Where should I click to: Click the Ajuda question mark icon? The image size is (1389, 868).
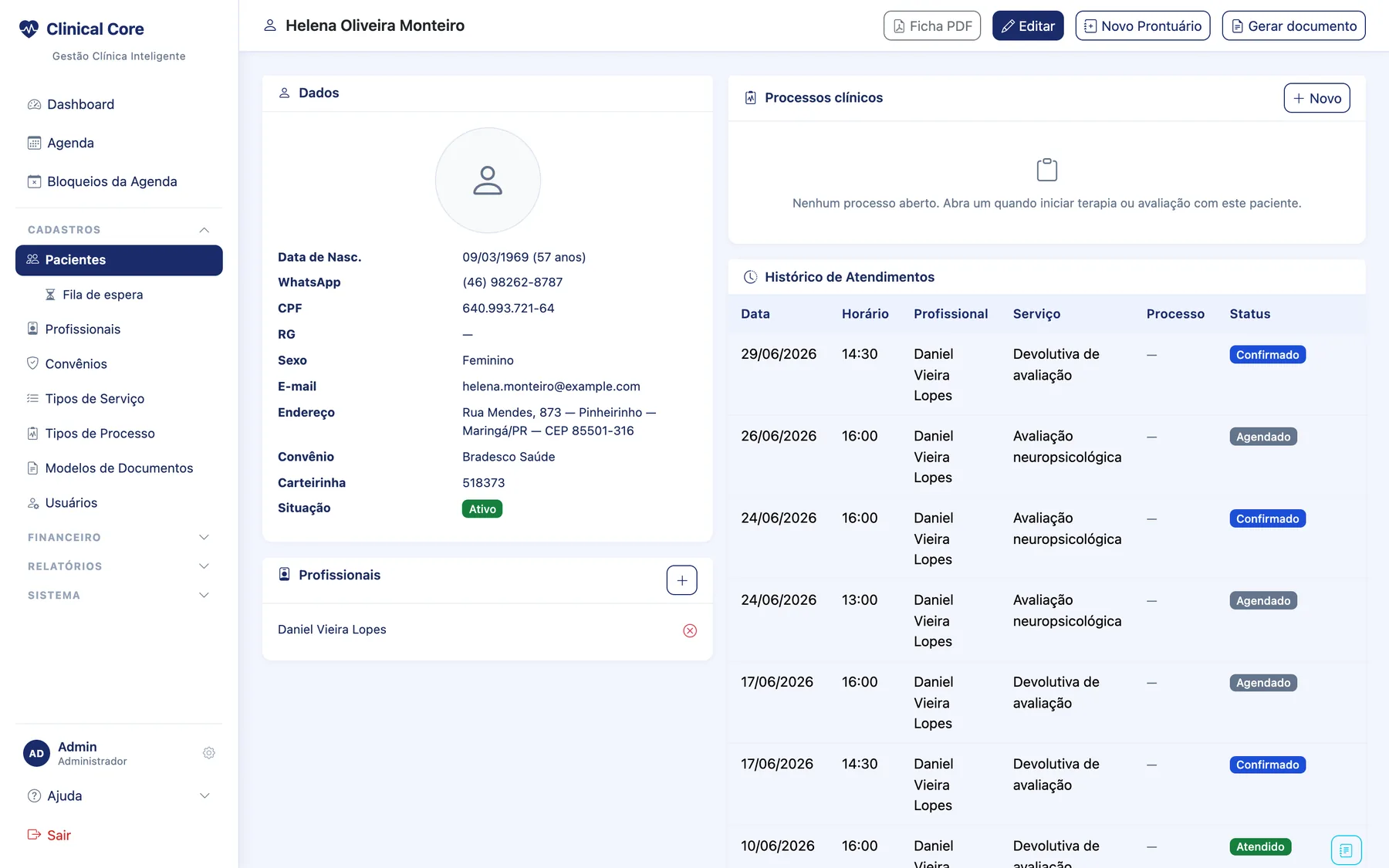point(34,795)
